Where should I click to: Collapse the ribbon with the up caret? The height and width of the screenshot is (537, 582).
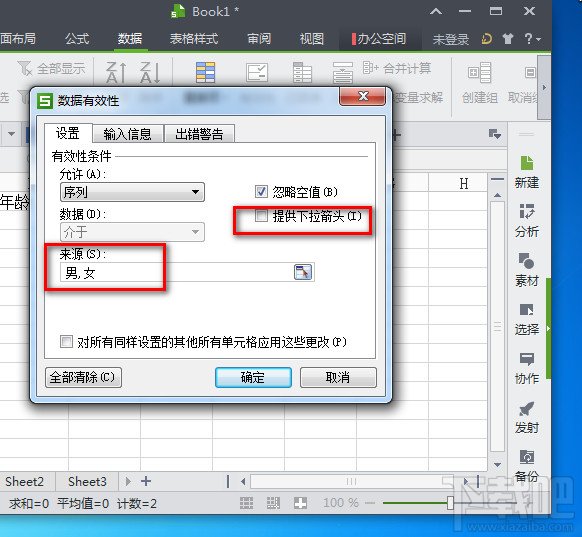[x=436, y=12]
